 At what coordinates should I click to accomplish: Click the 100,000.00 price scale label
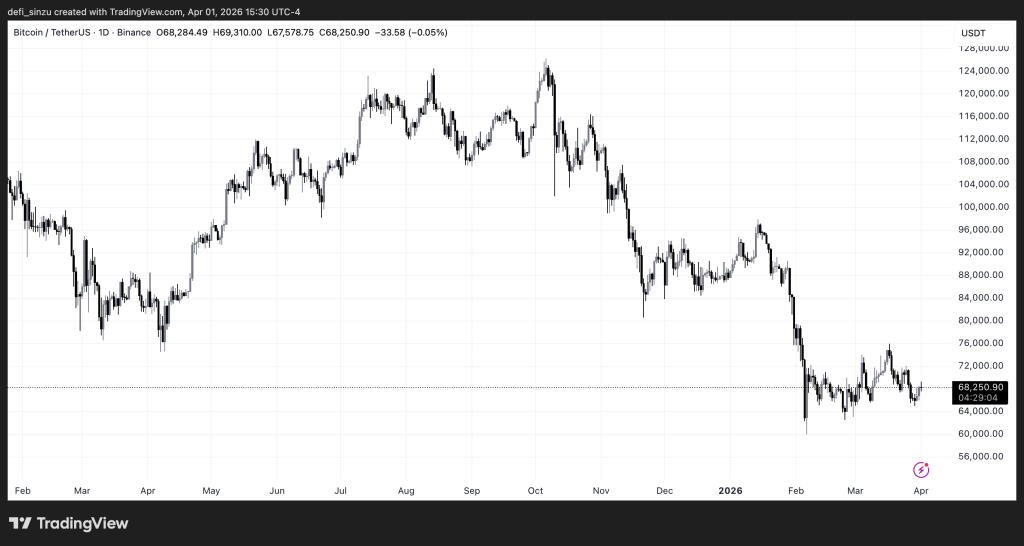coord(980,207)
